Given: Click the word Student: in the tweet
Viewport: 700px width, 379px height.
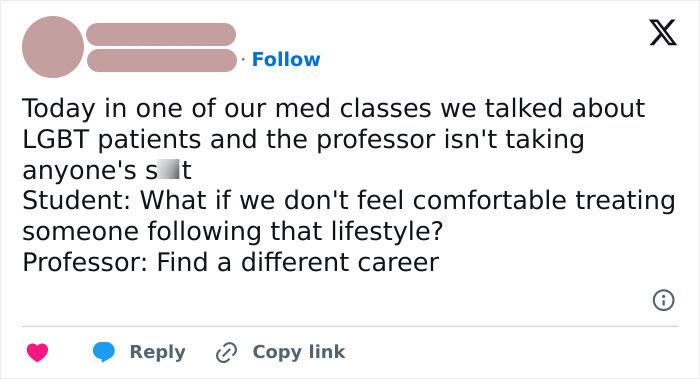Looking at the screenshot, I should [x=76, y=200].
